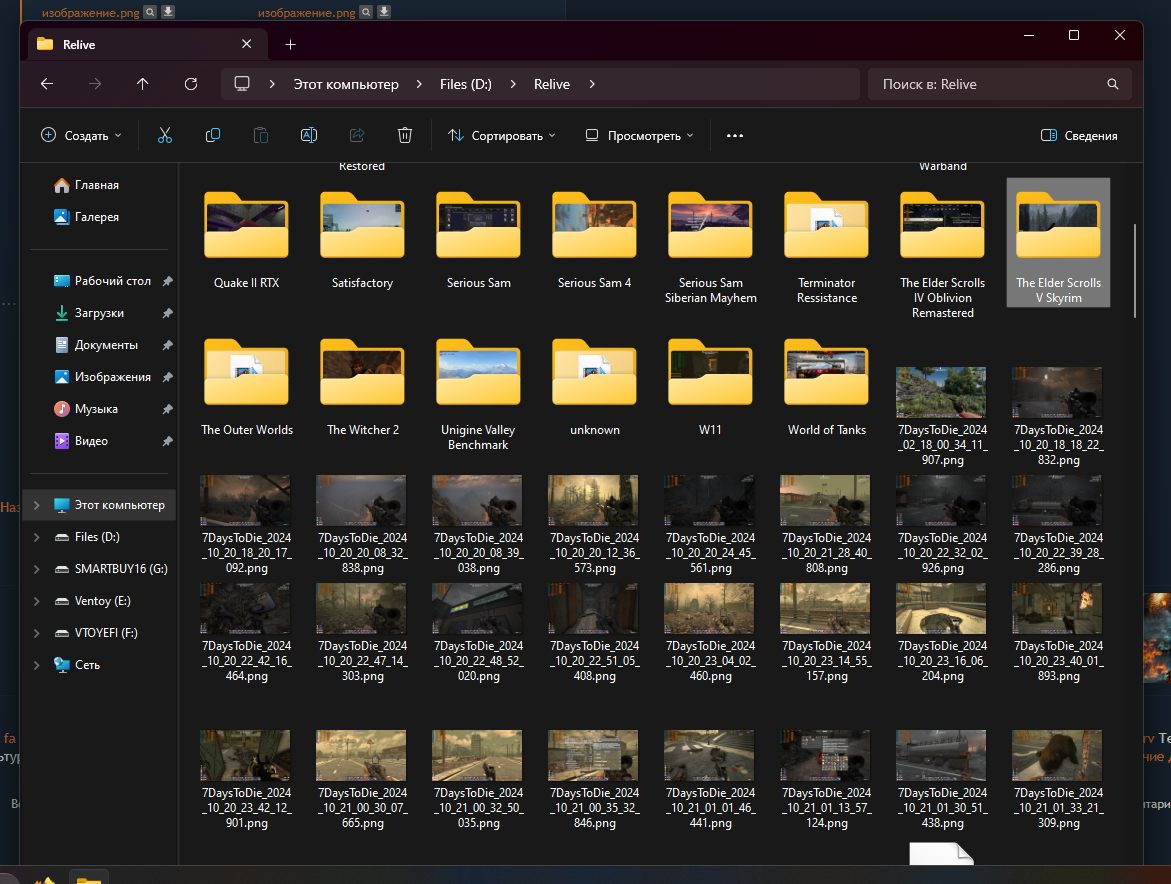Open the Создать new item menu

(81, 135)
